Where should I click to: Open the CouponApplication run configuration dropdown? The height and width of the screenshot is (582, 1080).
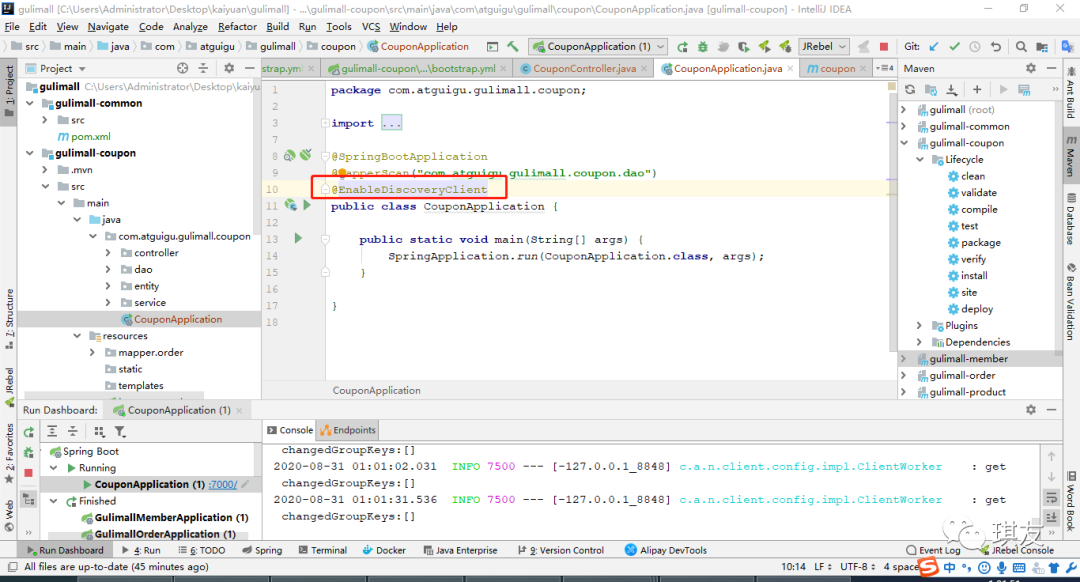coord(598,46)
